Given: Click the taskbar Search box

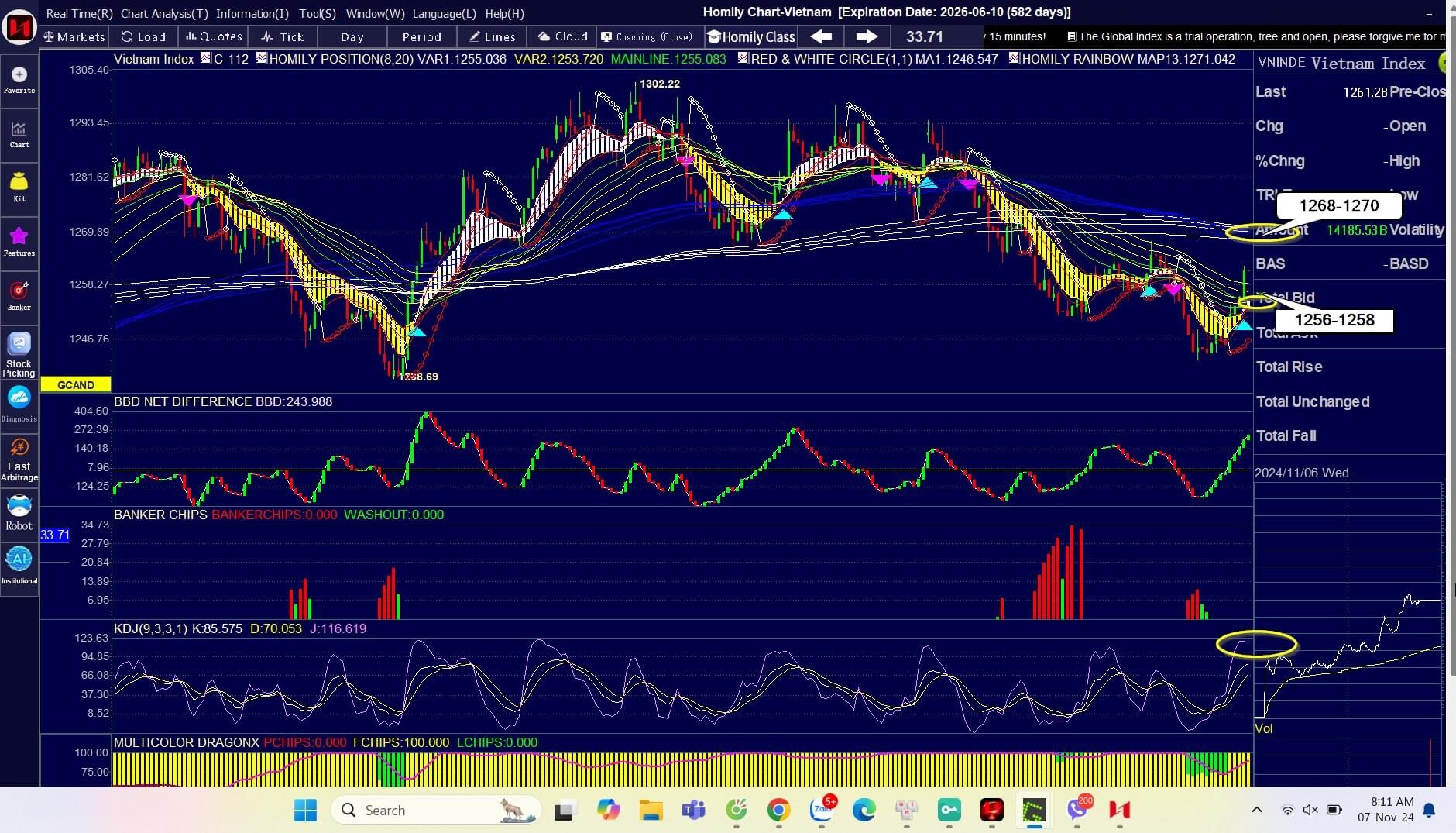Looking at the screenshot, I should (435, 810).
